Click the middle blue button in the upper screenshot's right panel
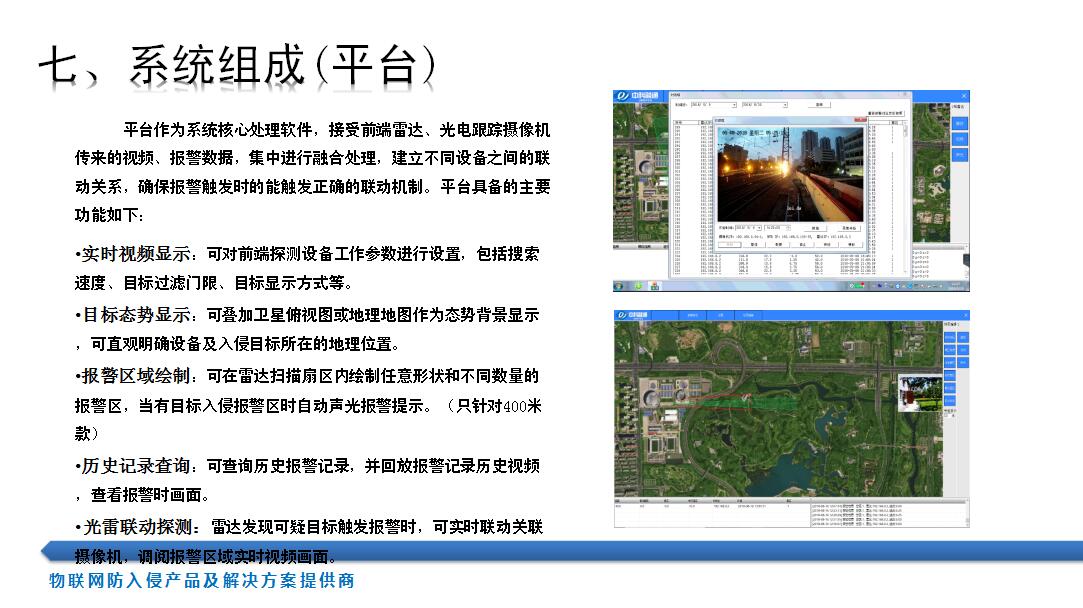 point(959,139)
